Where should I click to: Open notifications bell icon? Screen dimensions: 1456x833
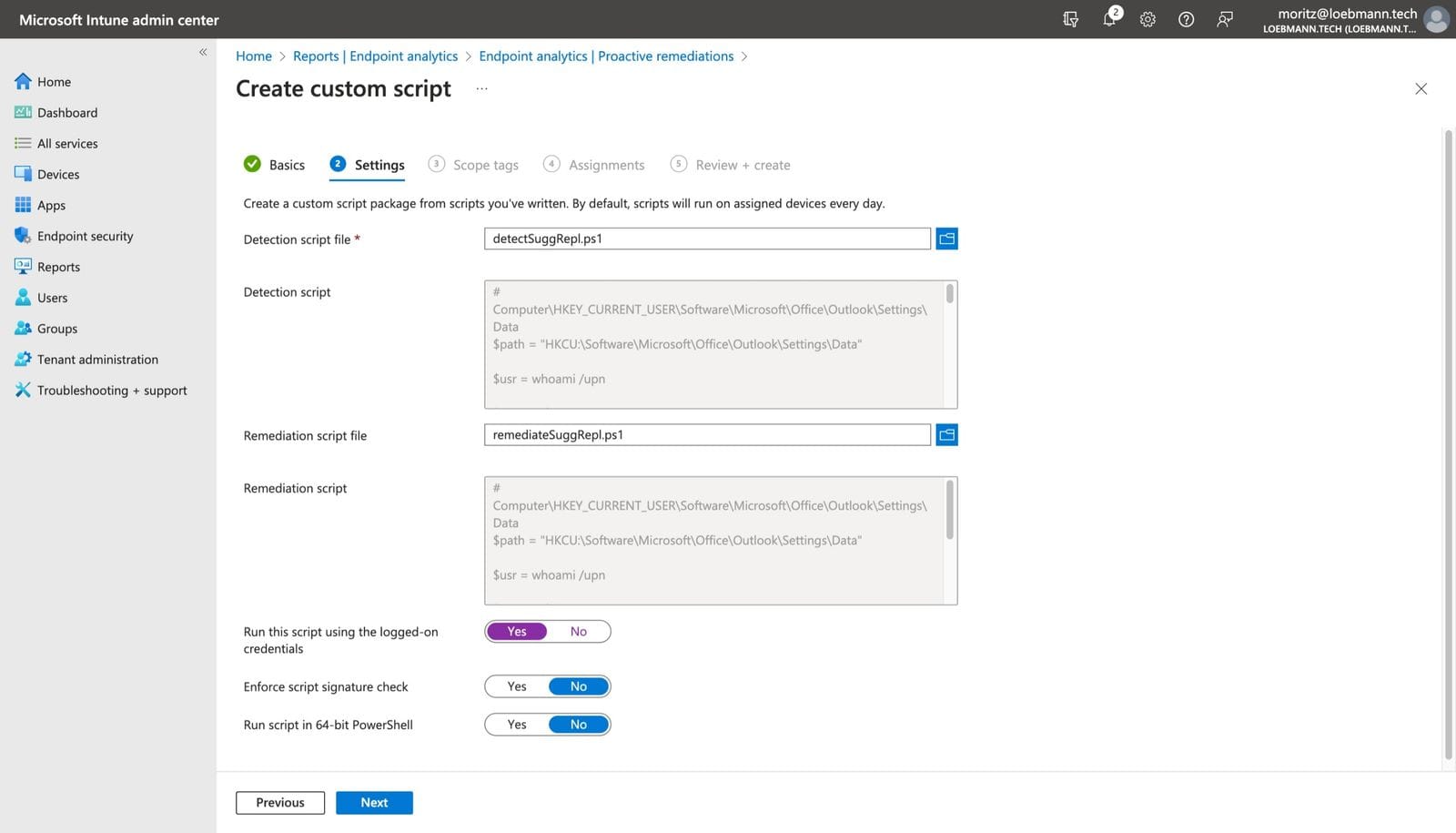(1109, 19)
